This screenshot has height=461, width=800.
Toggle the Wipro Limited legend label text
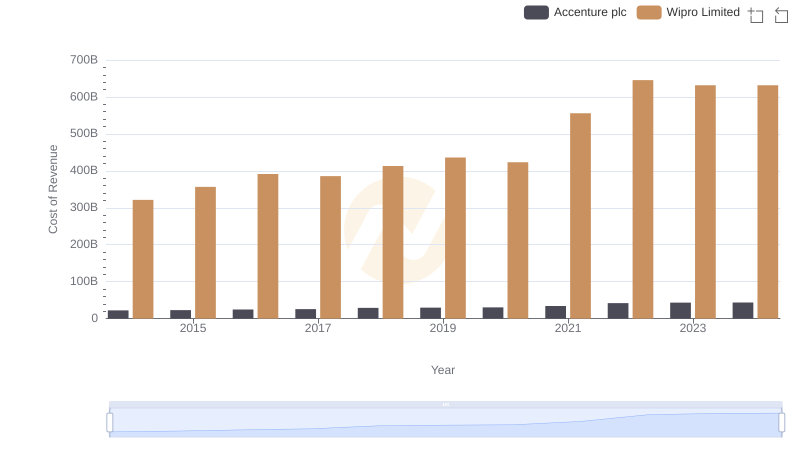703,12
